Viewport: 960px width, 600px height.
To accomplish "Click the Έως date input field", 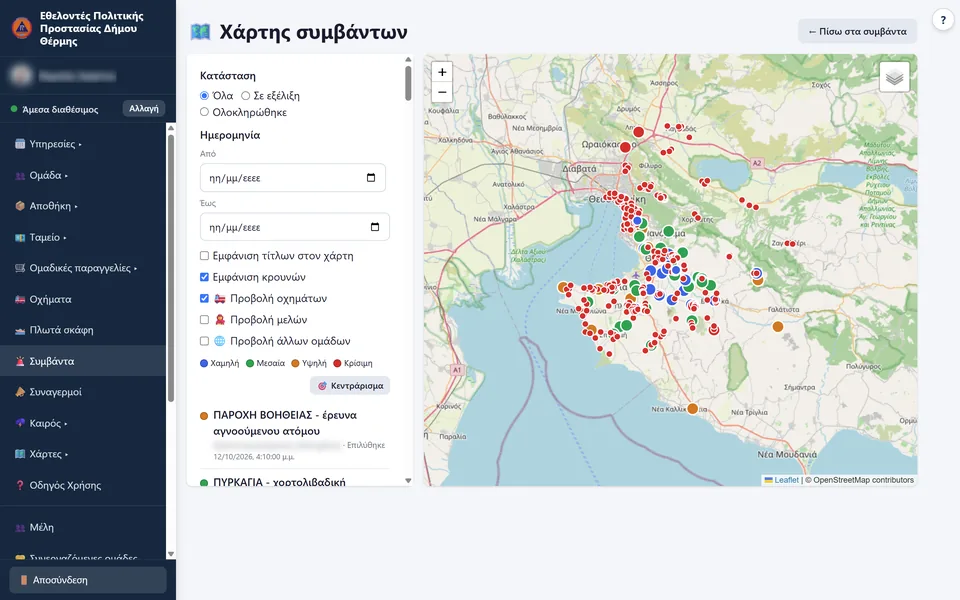I will (294, 227).
